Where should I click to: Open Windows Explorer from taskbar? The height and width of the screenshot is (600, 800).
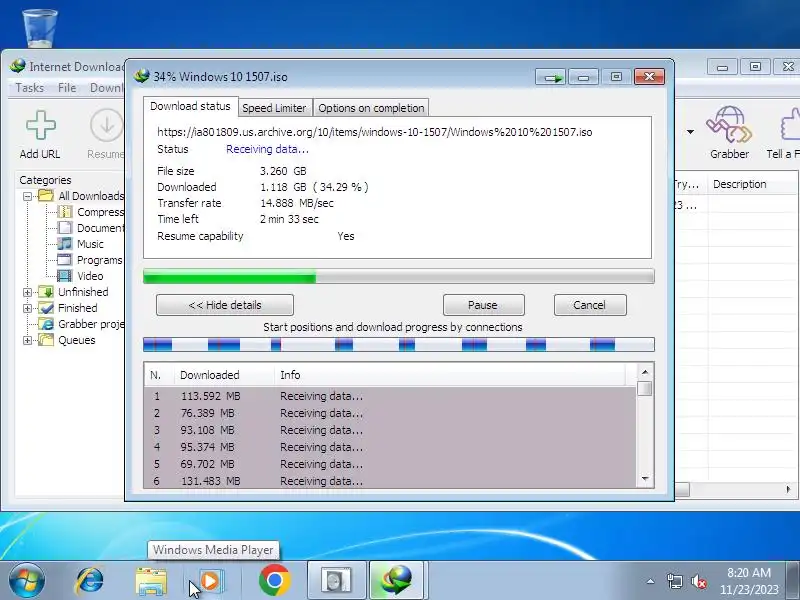tap(151, 581)
